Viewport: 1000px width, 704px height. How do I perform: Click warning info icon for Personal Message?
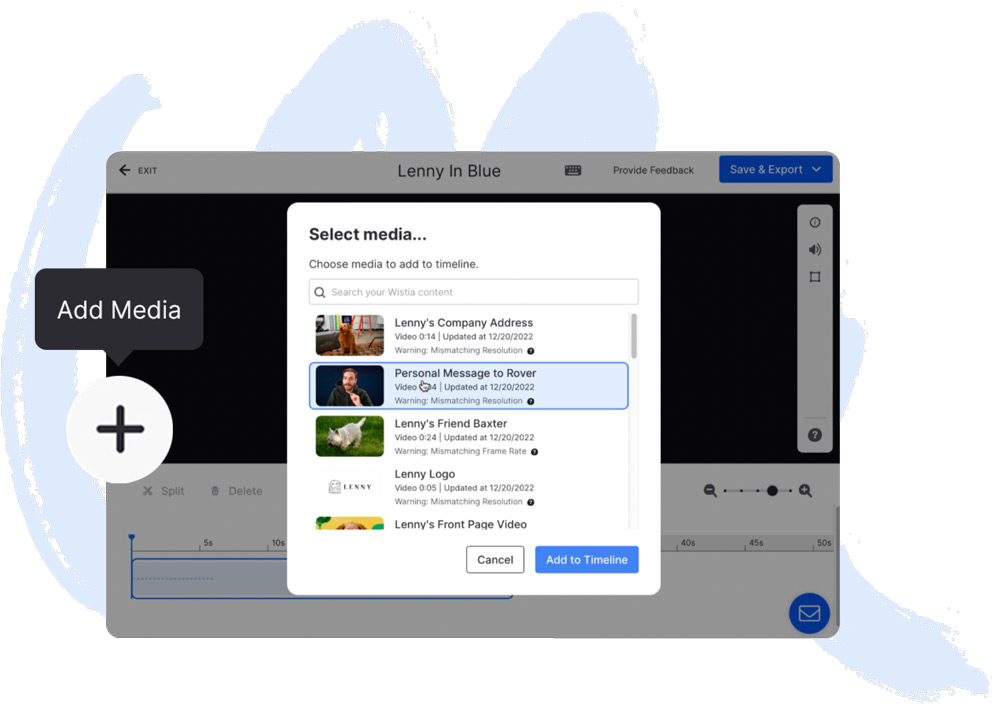pyautogui.click(x=531, y=401)
